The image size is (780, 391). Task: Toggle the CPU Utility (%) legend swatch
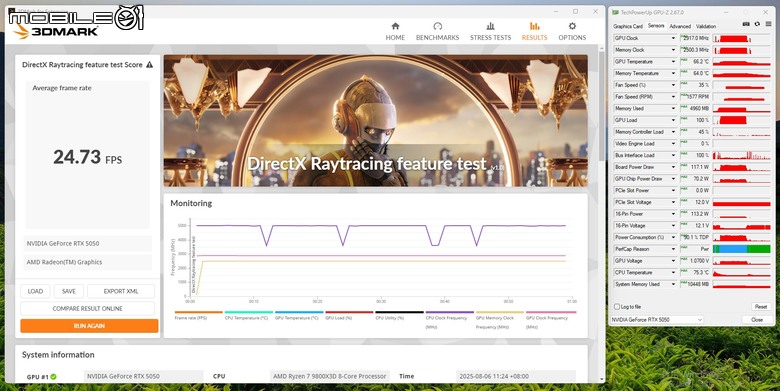399,312
